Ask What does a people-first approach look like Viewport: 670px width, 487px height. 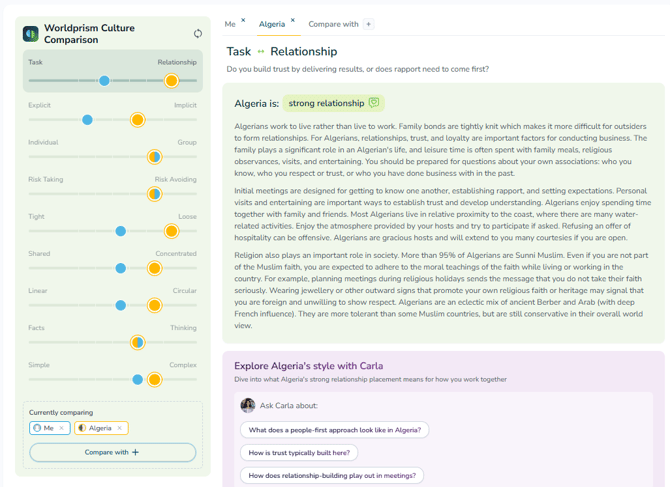click(335, 430)
